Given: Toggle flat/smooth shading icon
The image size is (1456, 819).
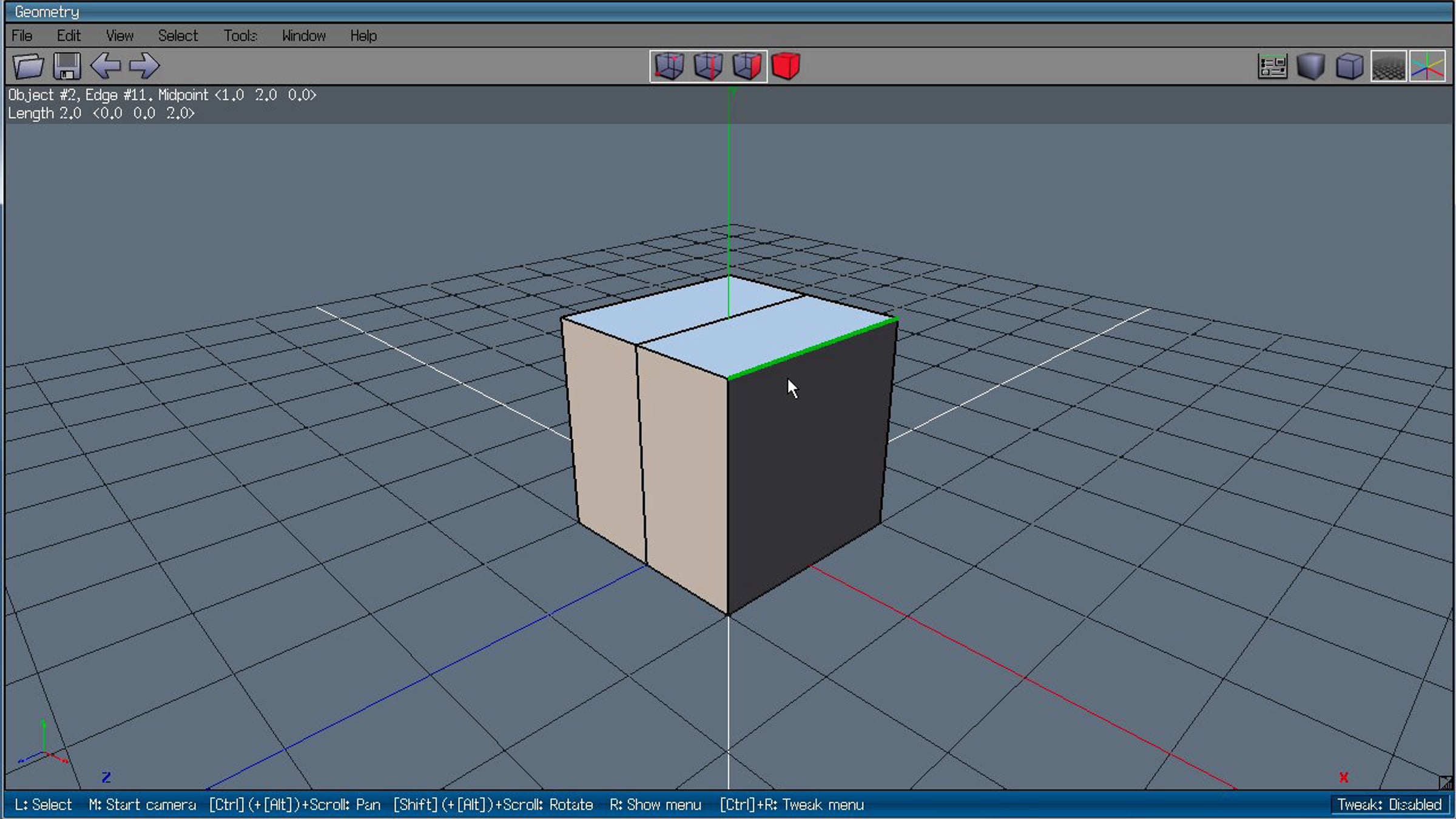Looking at the screenshot, I should [x=1311, y=66].
